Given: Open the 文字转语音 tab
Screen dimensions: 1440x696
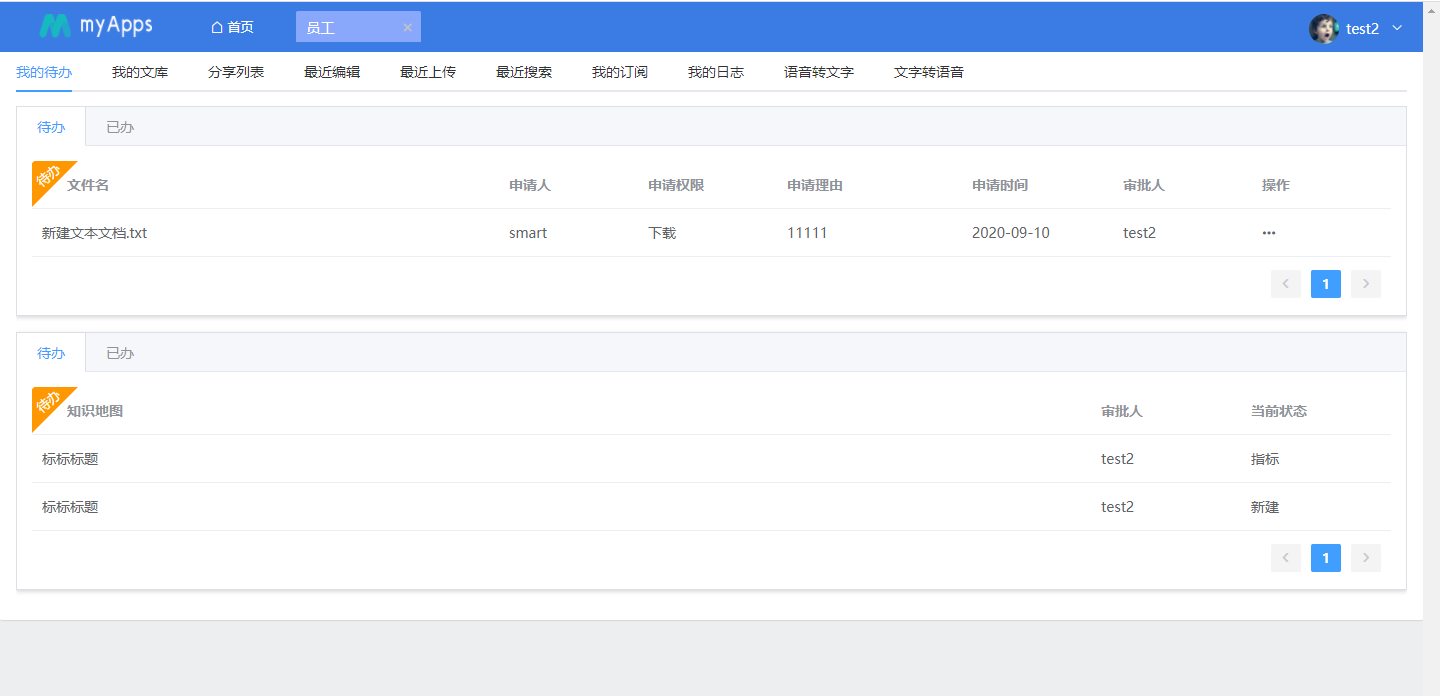Looking at the screenshot, I should (x=928, y=71).
